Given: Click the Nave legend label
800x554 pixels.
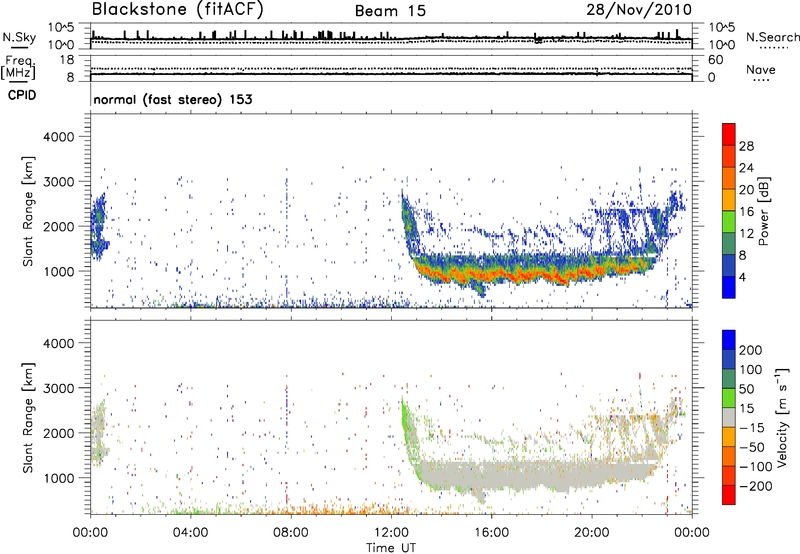Looking at the screenshot, I should coord(761,69).
